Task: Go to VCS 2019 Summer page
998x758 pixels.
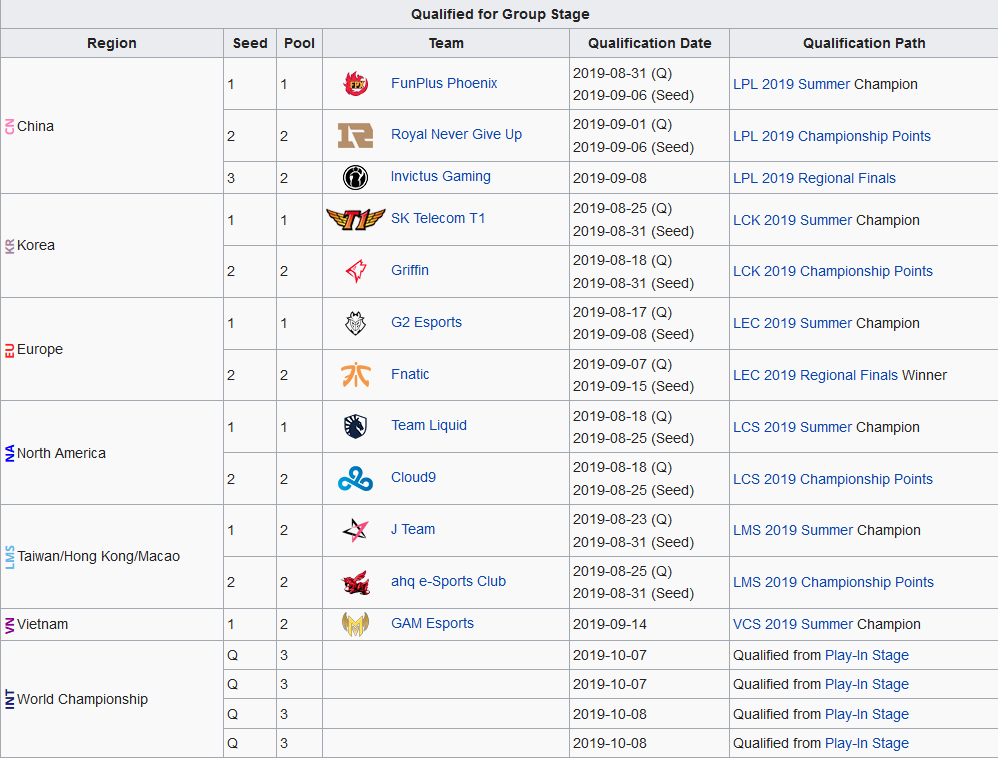Action: pos(793,624)
